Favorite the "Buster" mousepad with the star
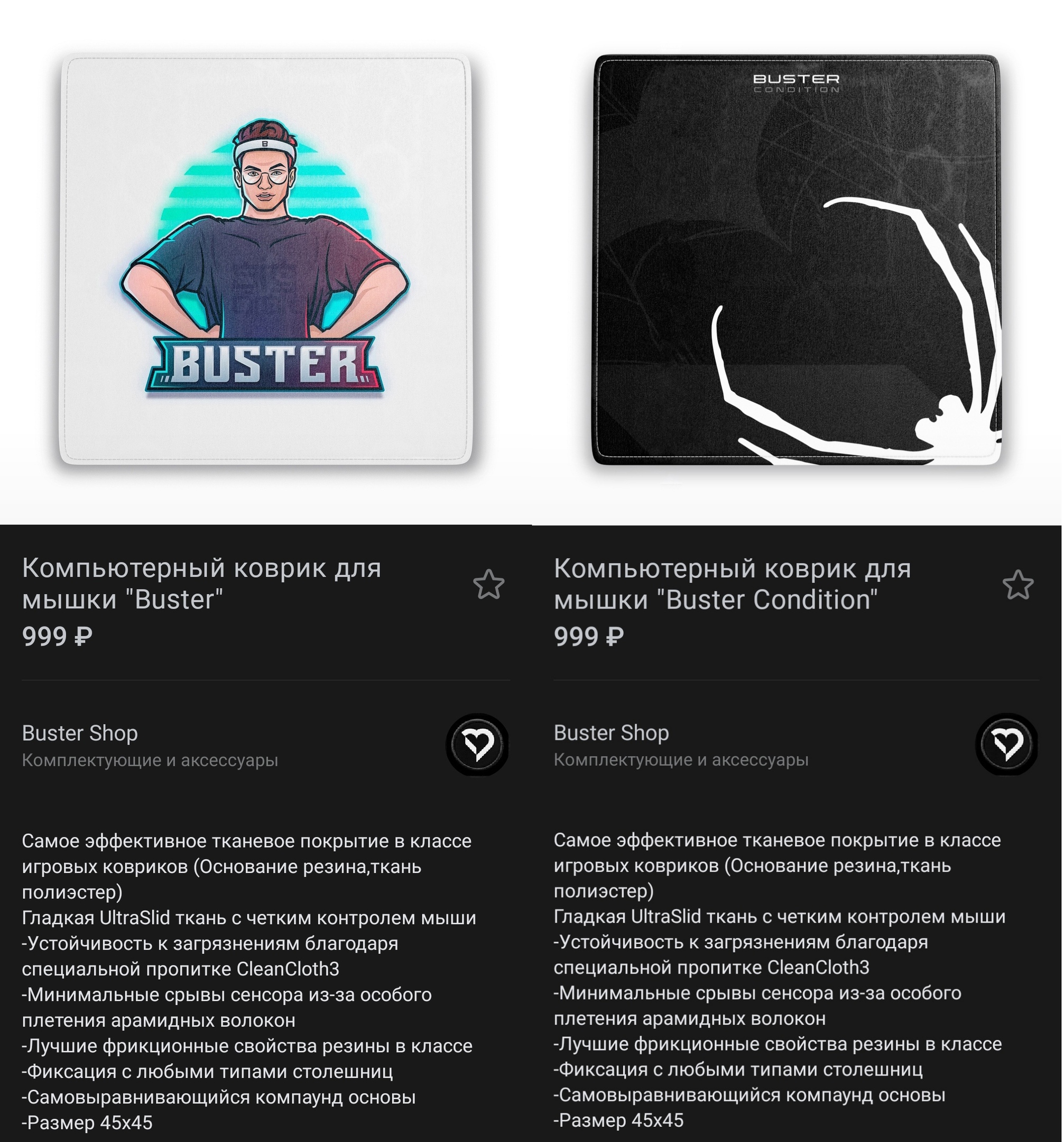1064x1142 pixels. (x=488, y=584)
